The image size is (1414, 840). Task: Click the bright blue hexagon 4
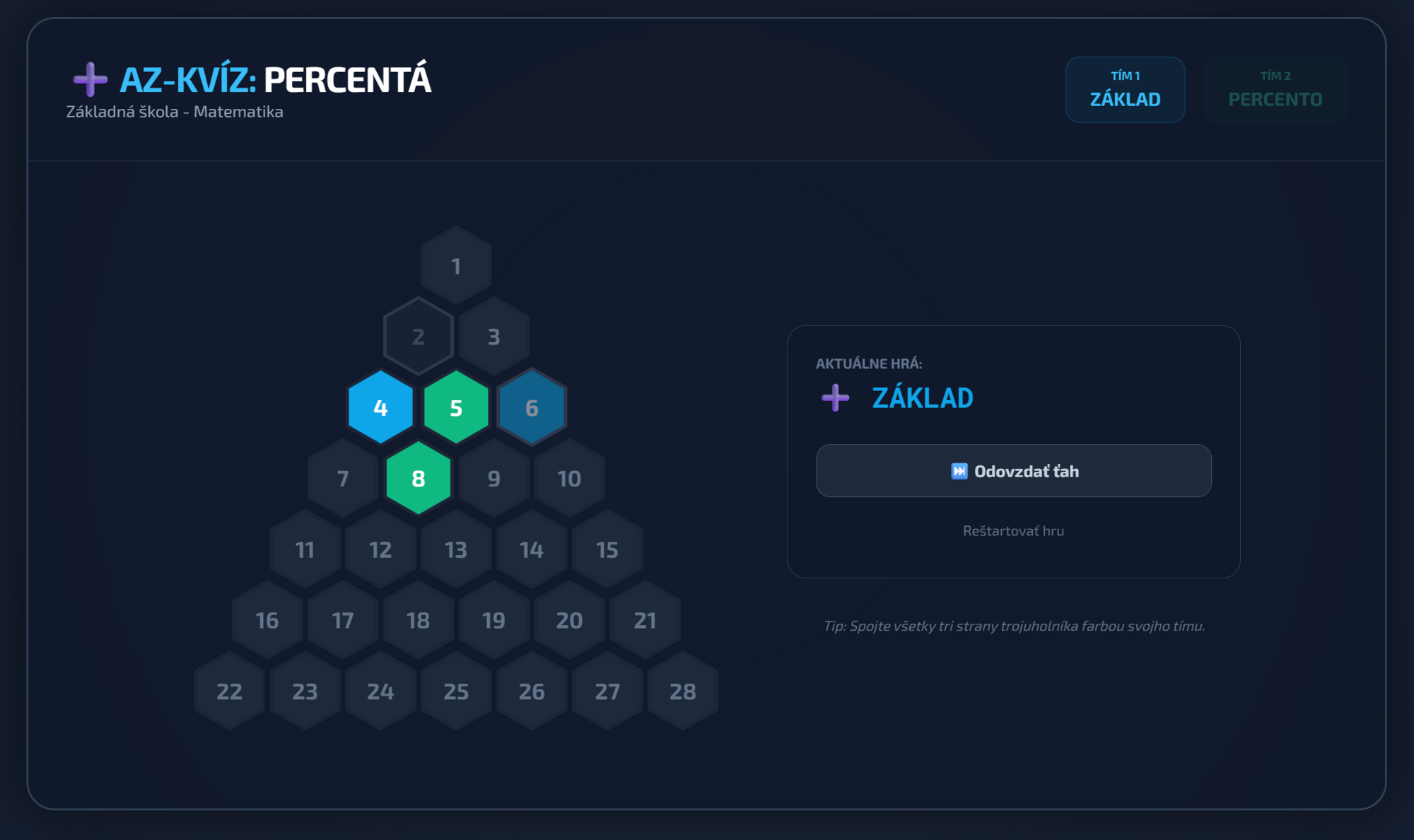(x=380, y=408)
